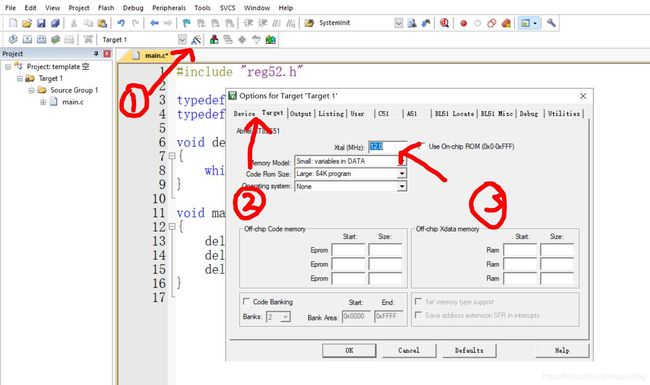This screenshot has width=650, height=385.
Task: Click the Batch Build icon
Action: point(56,39)
